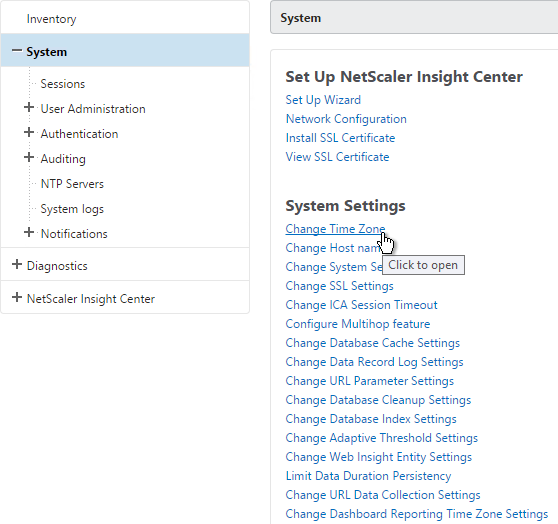Image resolution: width=558 pixels, height=524 pixels.
Task: Open Change Time Zone link
Action: click(x=335, y=229)
